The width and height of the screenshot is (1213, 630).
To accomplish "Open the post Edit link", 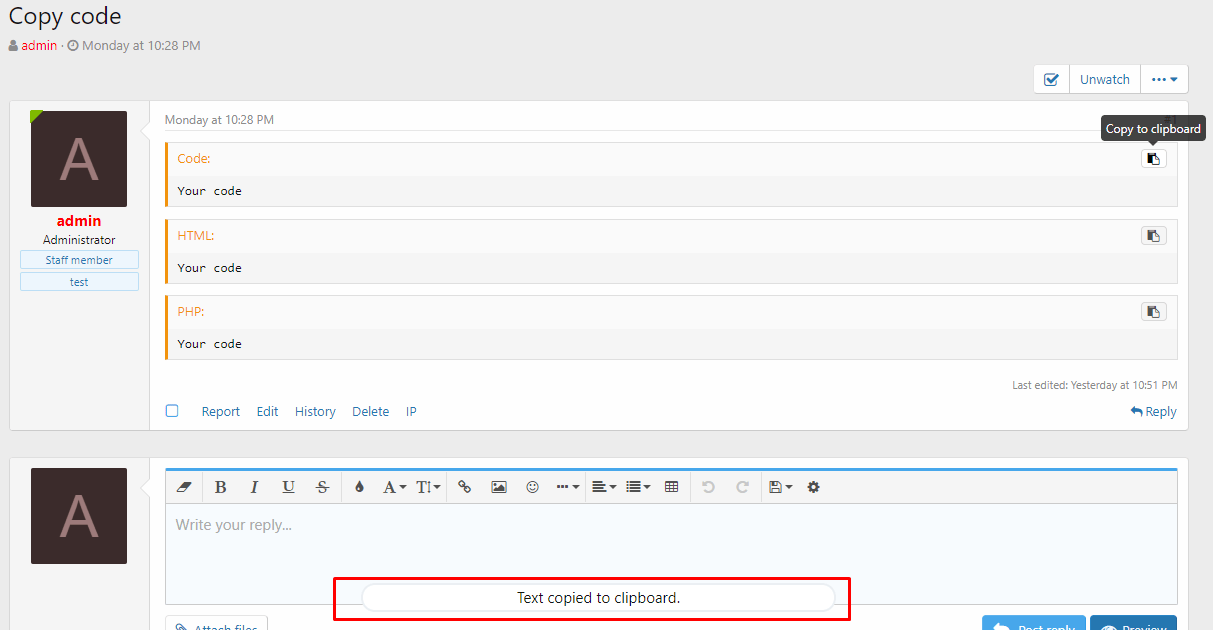I will (267, 411).
